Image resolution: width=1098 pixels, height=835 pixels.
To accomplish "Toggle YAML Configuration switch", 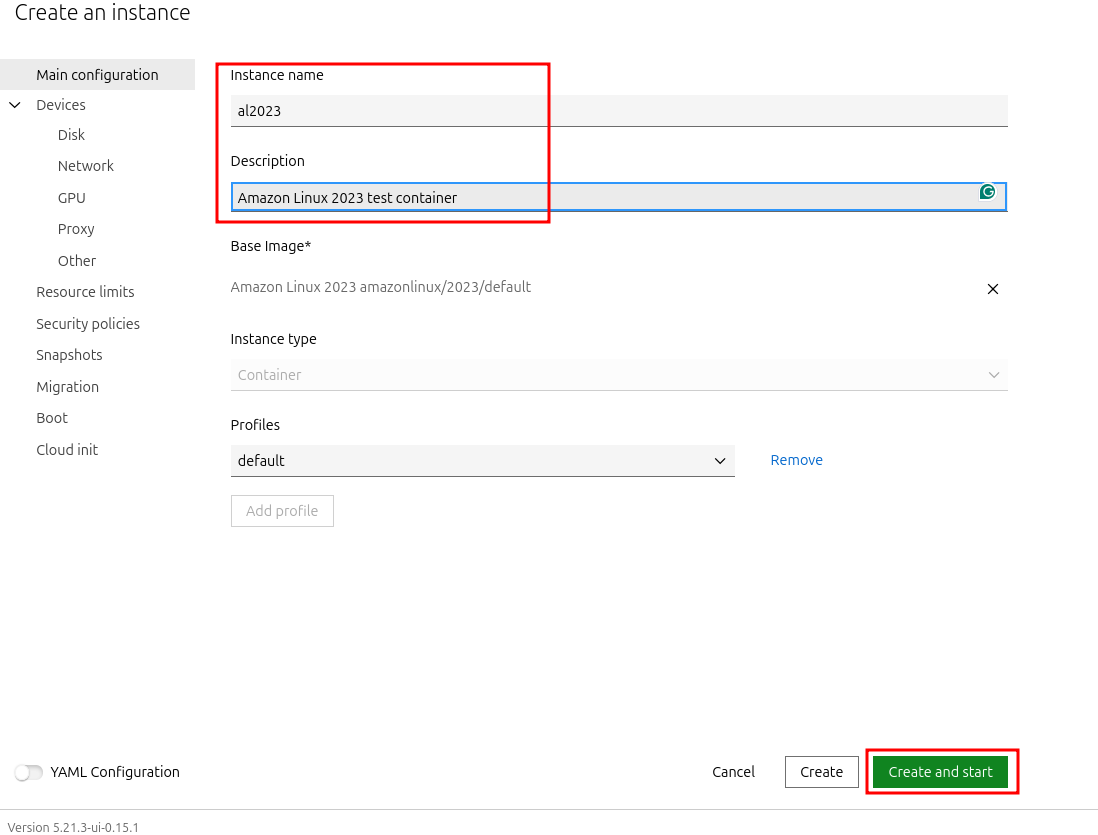I will tap(29, 772).
